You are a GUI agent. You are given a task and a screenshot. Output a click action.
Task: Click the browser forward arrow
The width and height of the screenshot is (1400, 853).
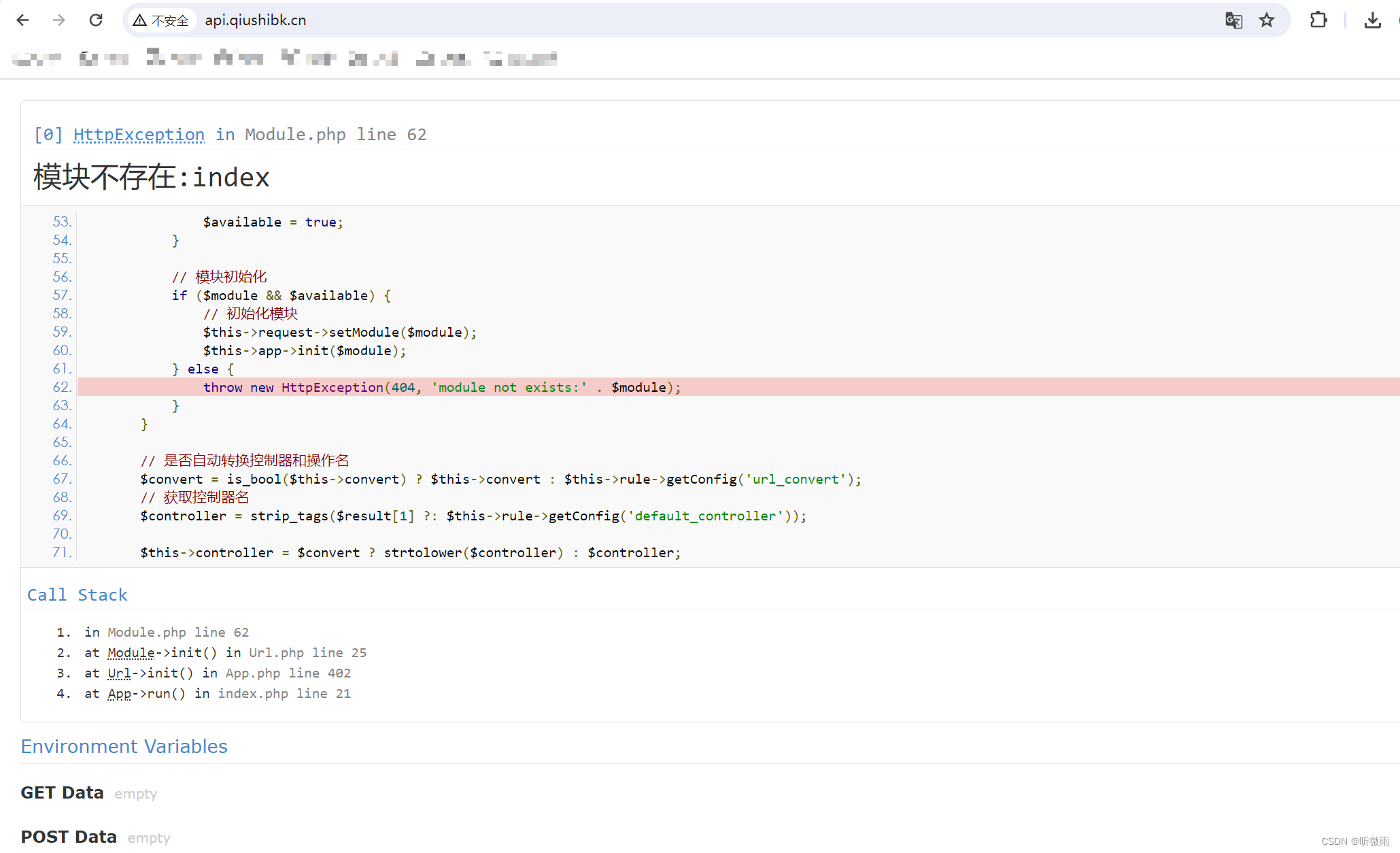tap(59, 20)
